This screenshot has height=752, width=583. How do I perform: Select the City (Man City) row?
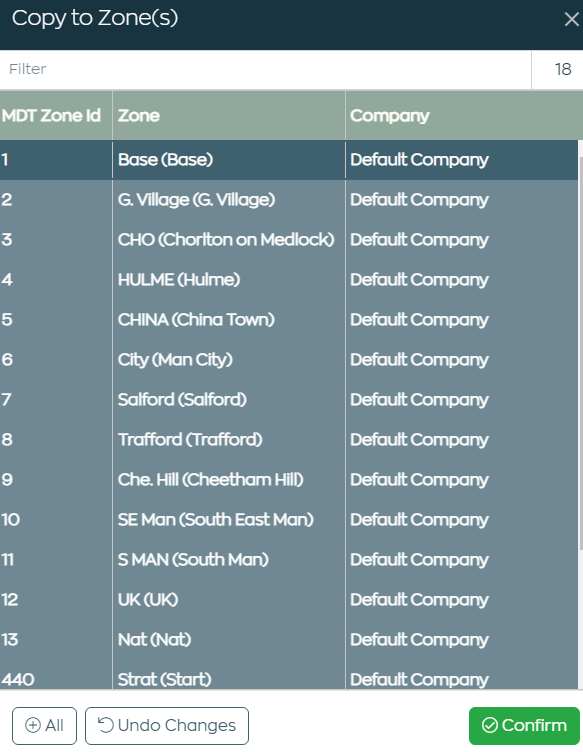pyautogui.click(x=289, y=359)
